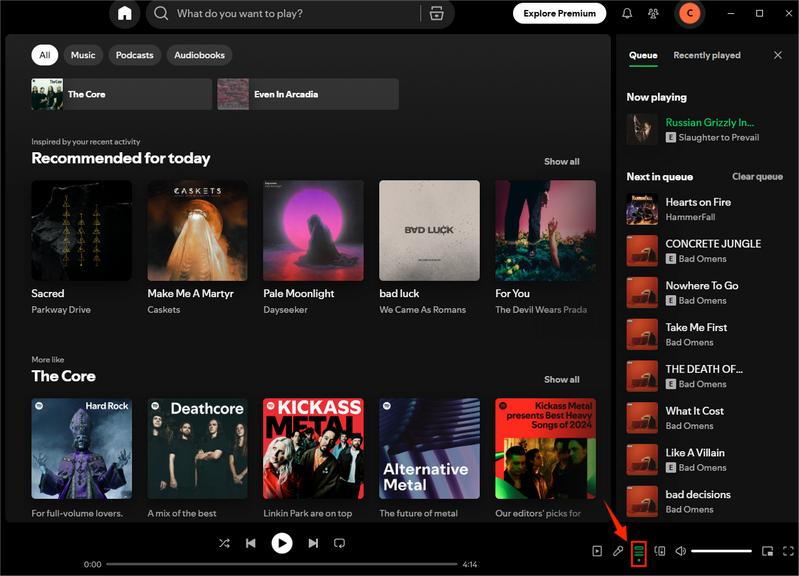
Task: Toggle shuffle playback
Action: tap(224, 543)
